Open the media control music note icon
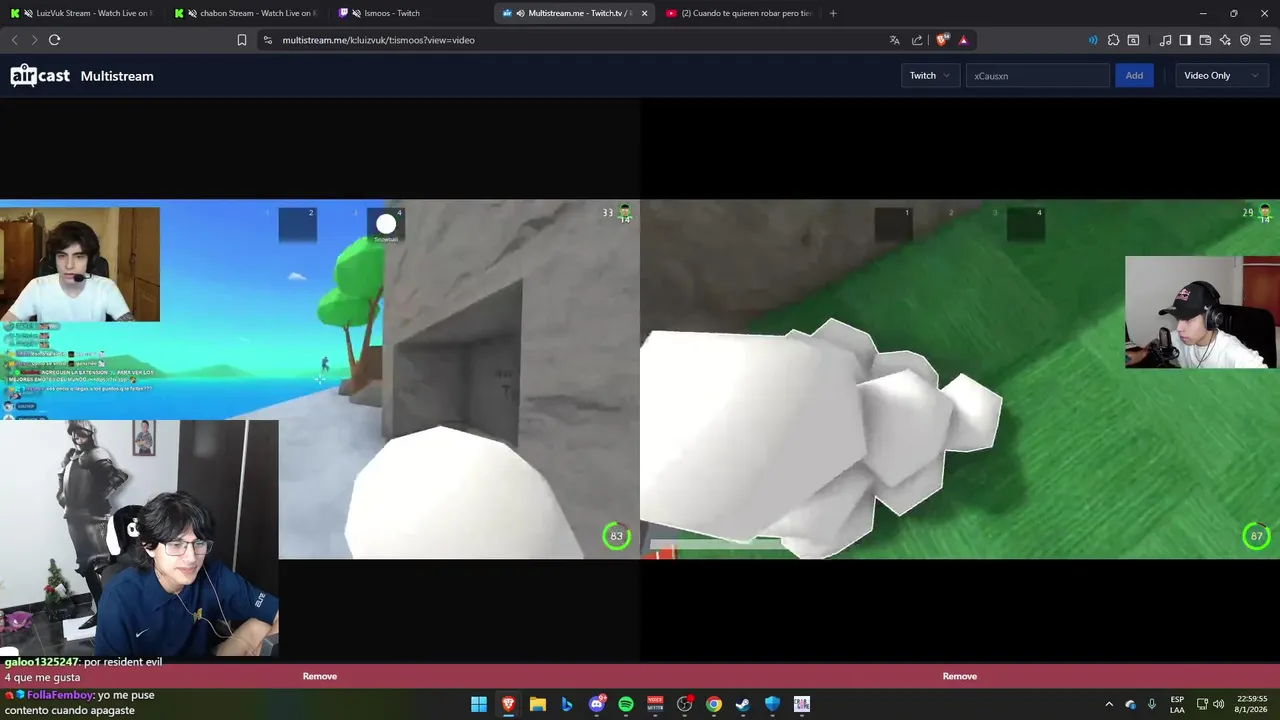The image size is (1280, 720). 1165,40
